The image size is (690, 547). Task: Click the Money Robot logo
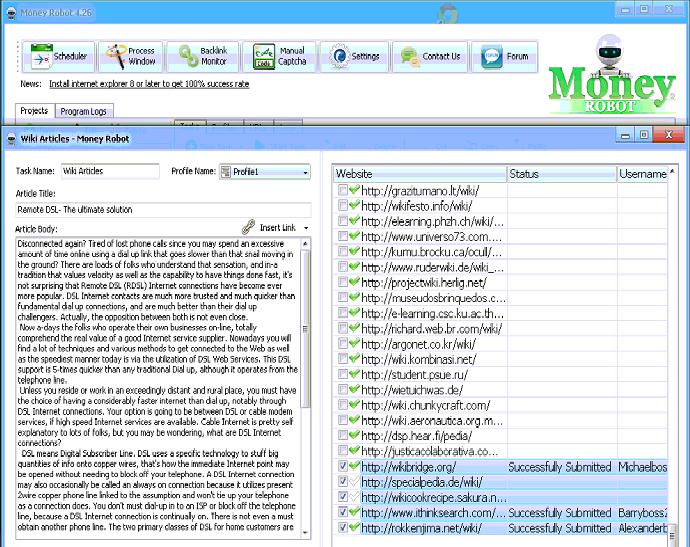pos(611,76)
